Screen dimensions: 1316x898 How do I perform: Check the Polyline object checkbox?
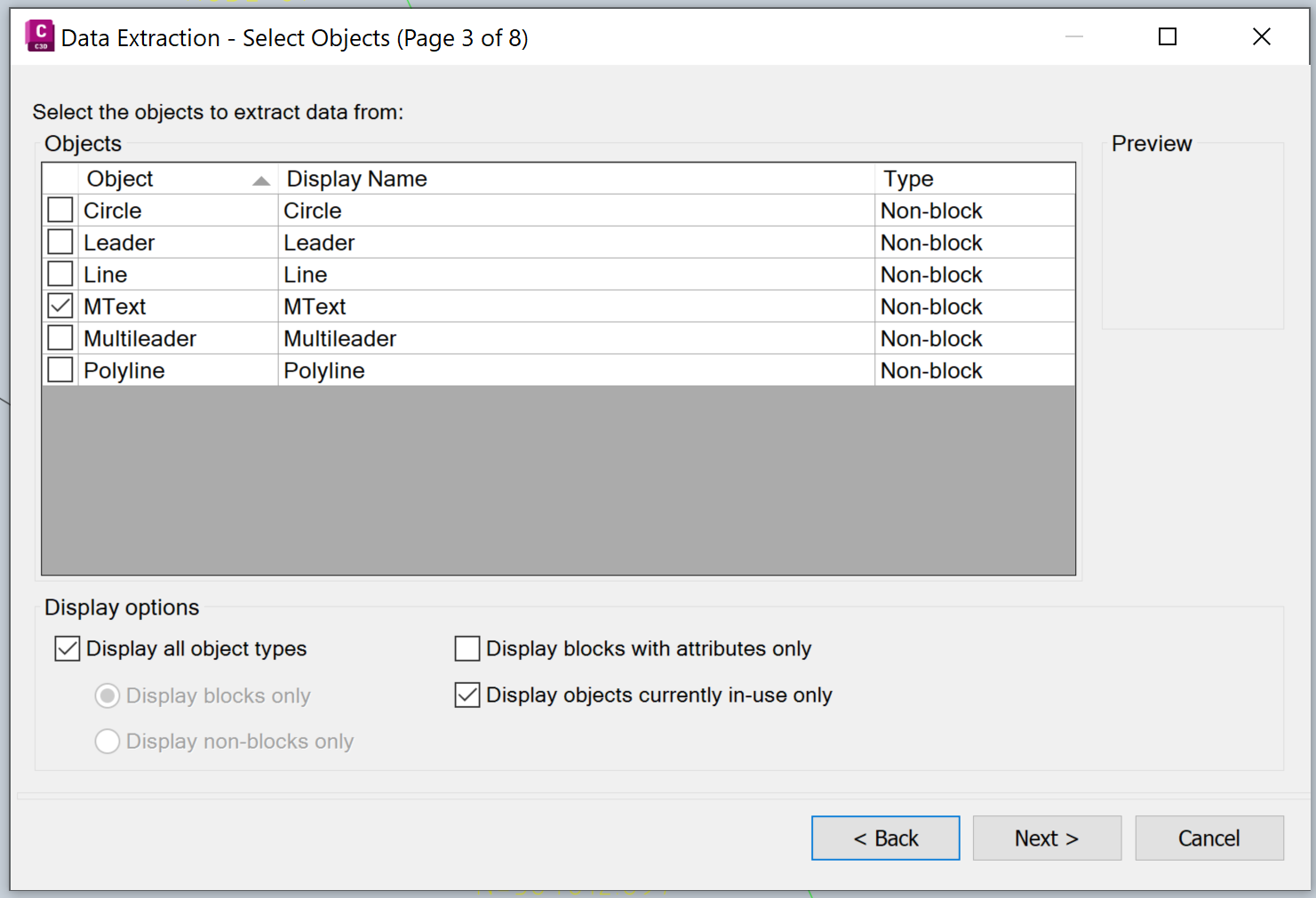coord(60,370)
